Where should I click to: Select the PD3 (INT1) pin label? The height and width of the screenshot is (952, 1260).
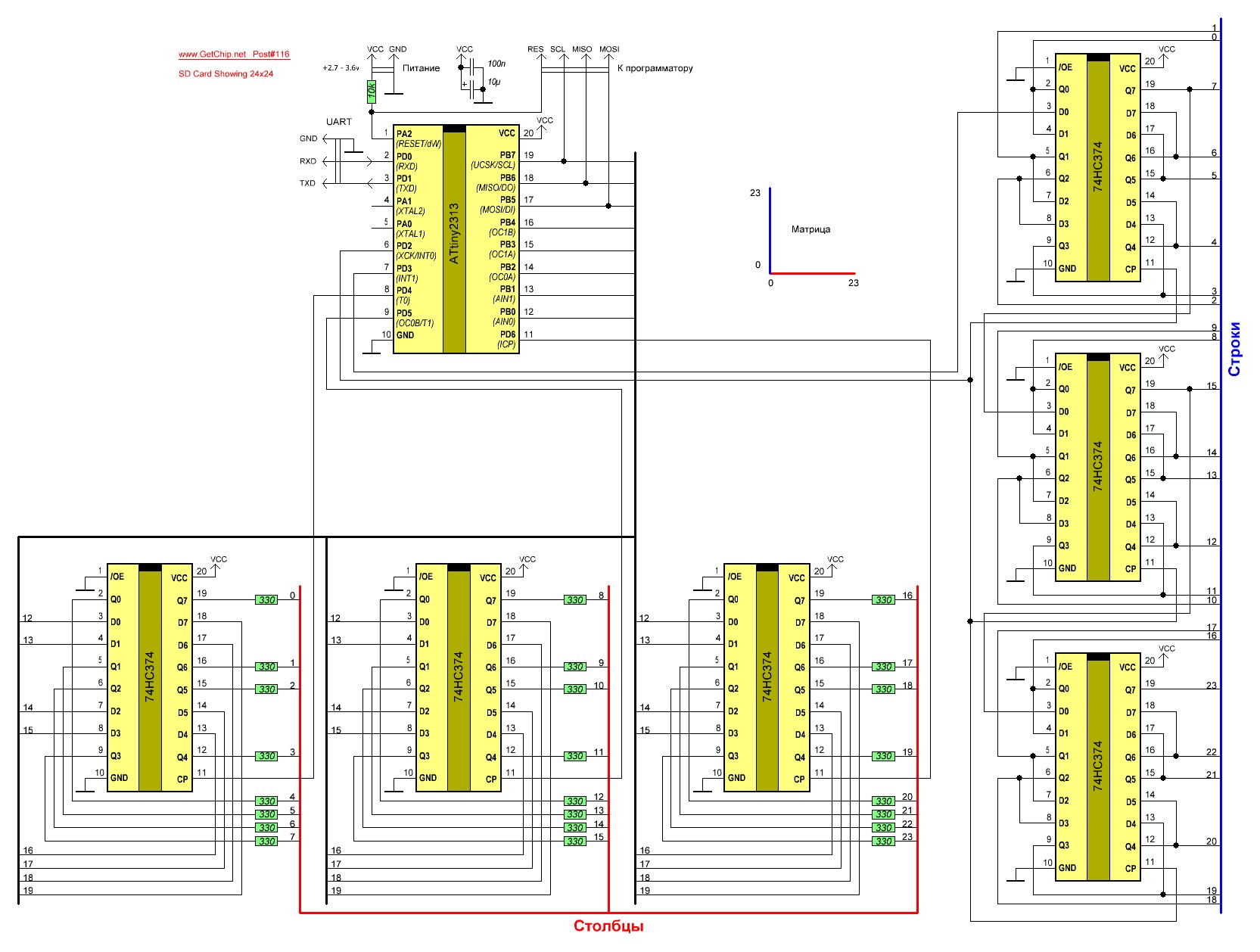click(407, 273)
